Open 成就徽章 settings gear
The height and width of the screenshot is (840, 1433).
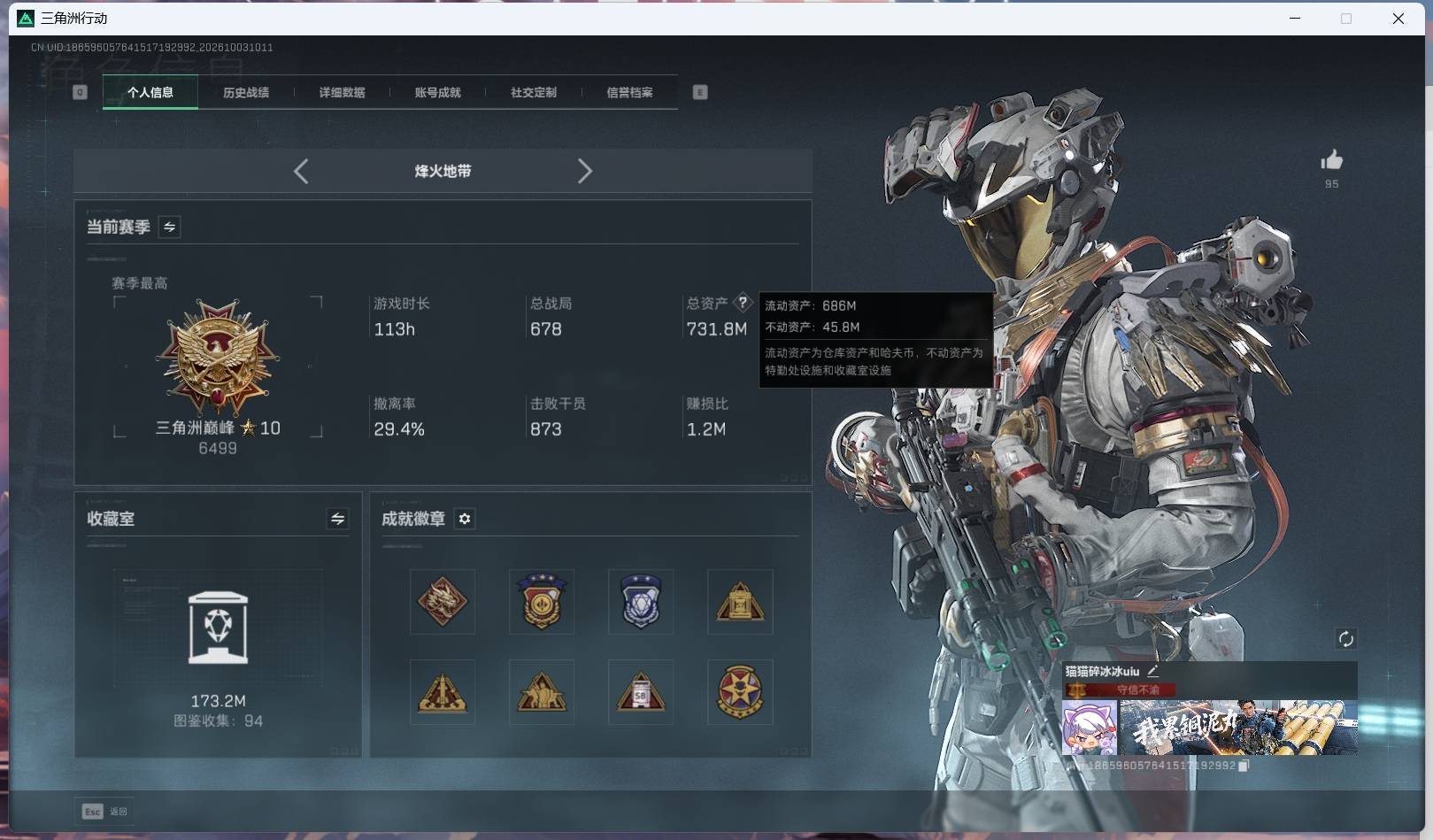click(x=465, y=519)
